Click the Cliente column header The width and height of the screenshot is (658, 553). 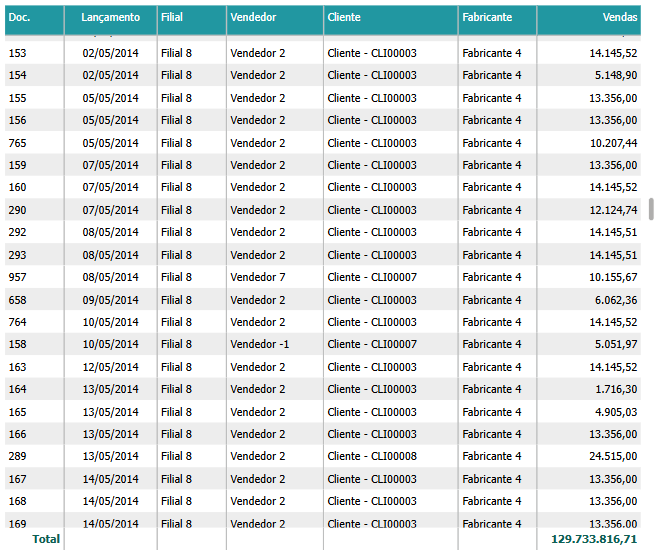(x=344, y=18)
